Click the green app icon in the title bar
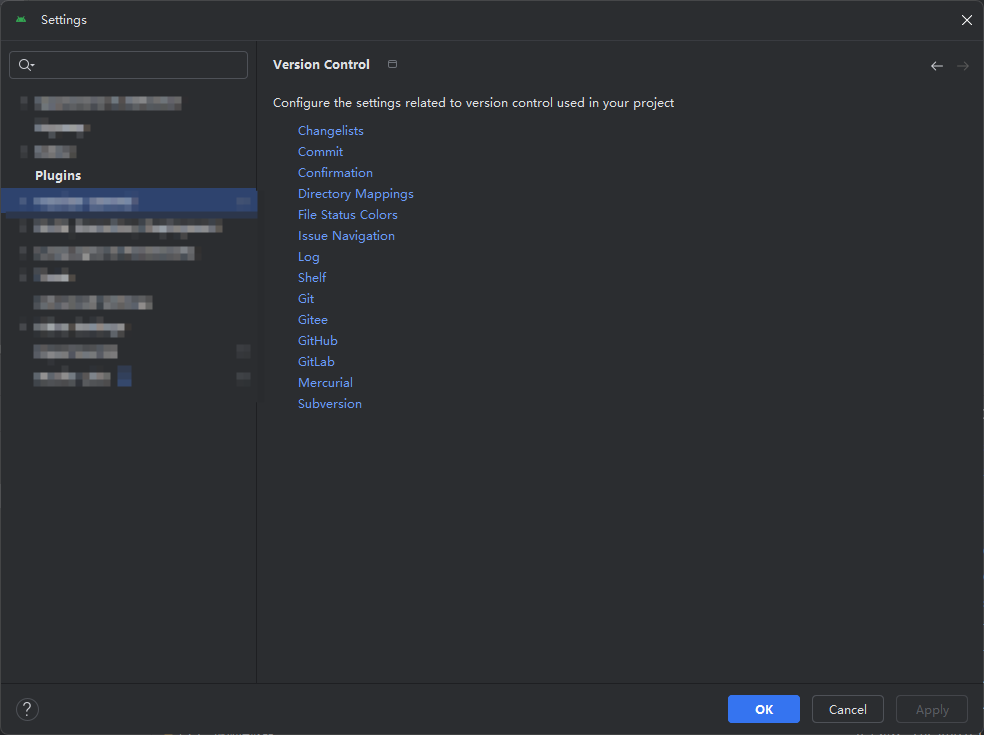This screenshot has height=735, width=984. click(x=20, y=19)
